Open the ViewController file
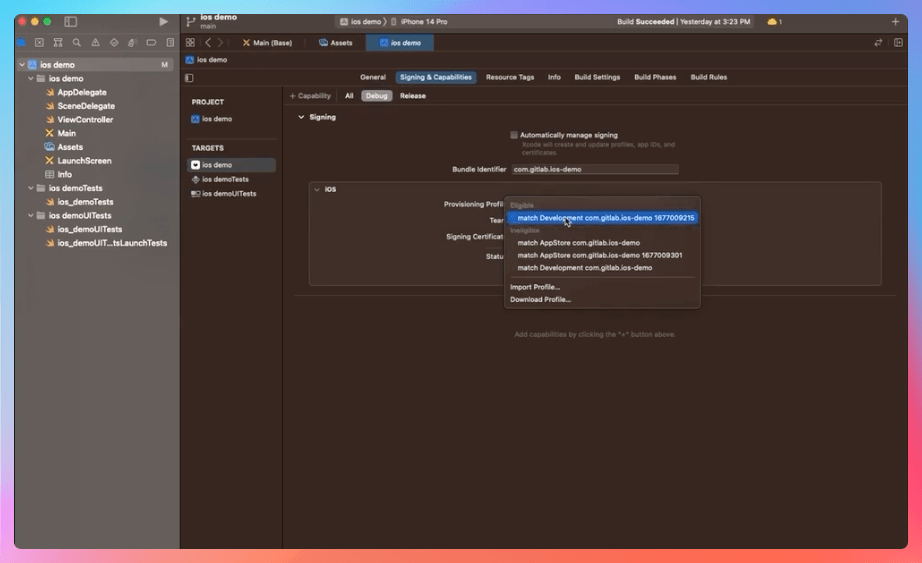The image size is (922, 563). tap(85, 119)
